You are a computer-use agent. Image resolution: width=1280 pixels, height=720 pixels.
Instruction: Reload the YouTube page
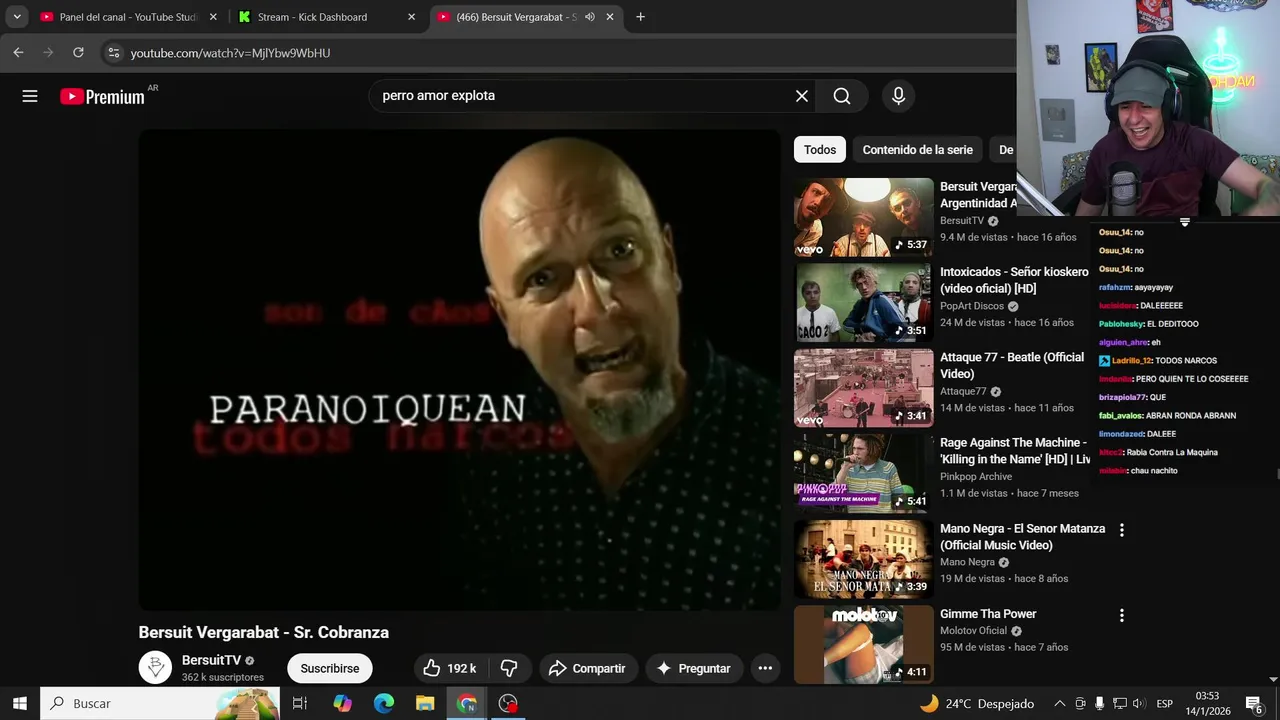click(x=78, y=52)
